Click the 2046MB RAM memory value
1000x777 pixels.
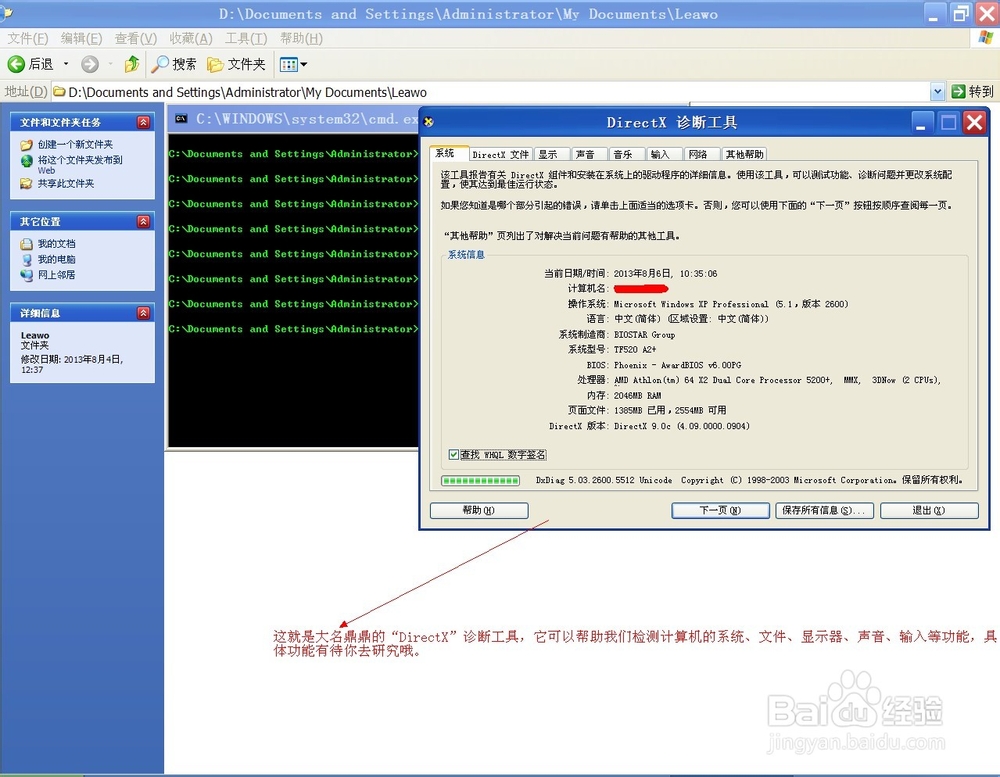[638, 396]
